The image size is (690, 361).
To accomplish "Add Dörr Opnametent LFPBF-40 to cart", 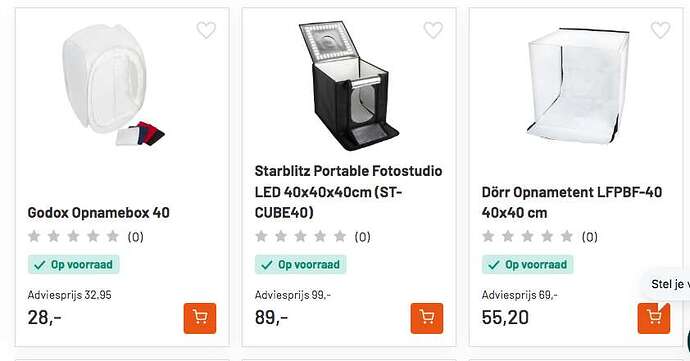I will (x=654, y=318).
